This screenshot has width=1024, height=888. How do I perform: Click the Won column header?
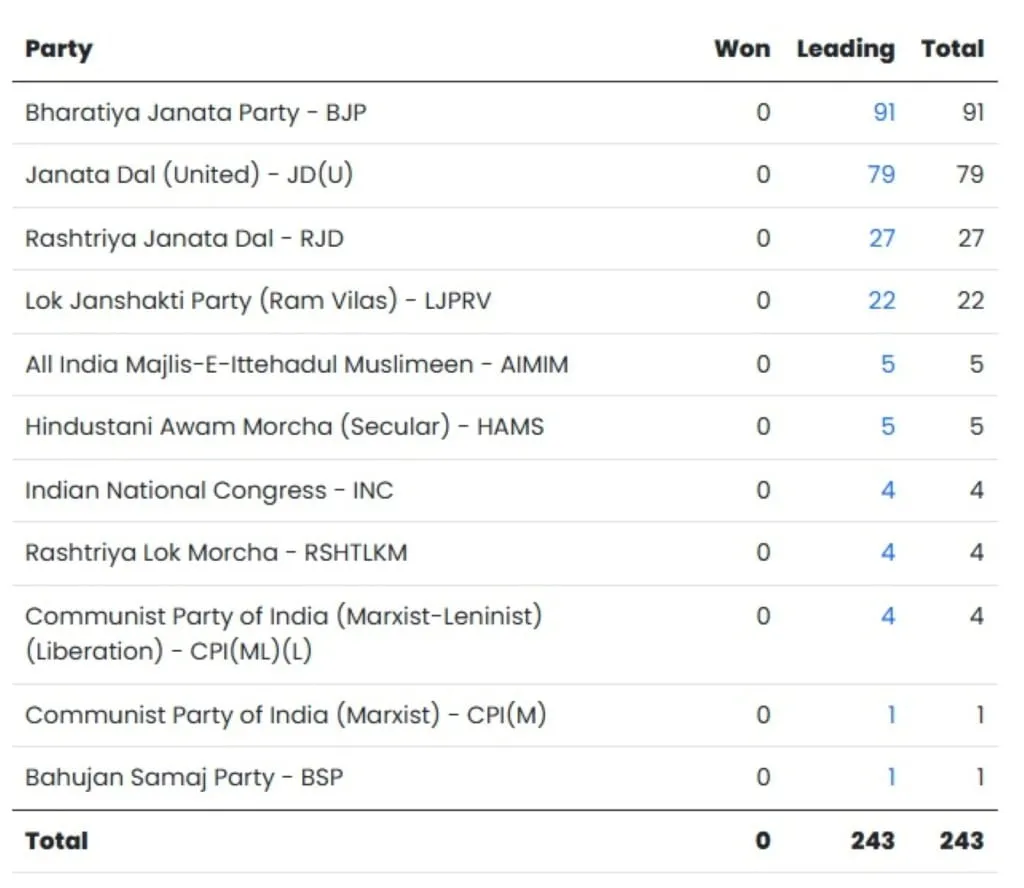742,49
